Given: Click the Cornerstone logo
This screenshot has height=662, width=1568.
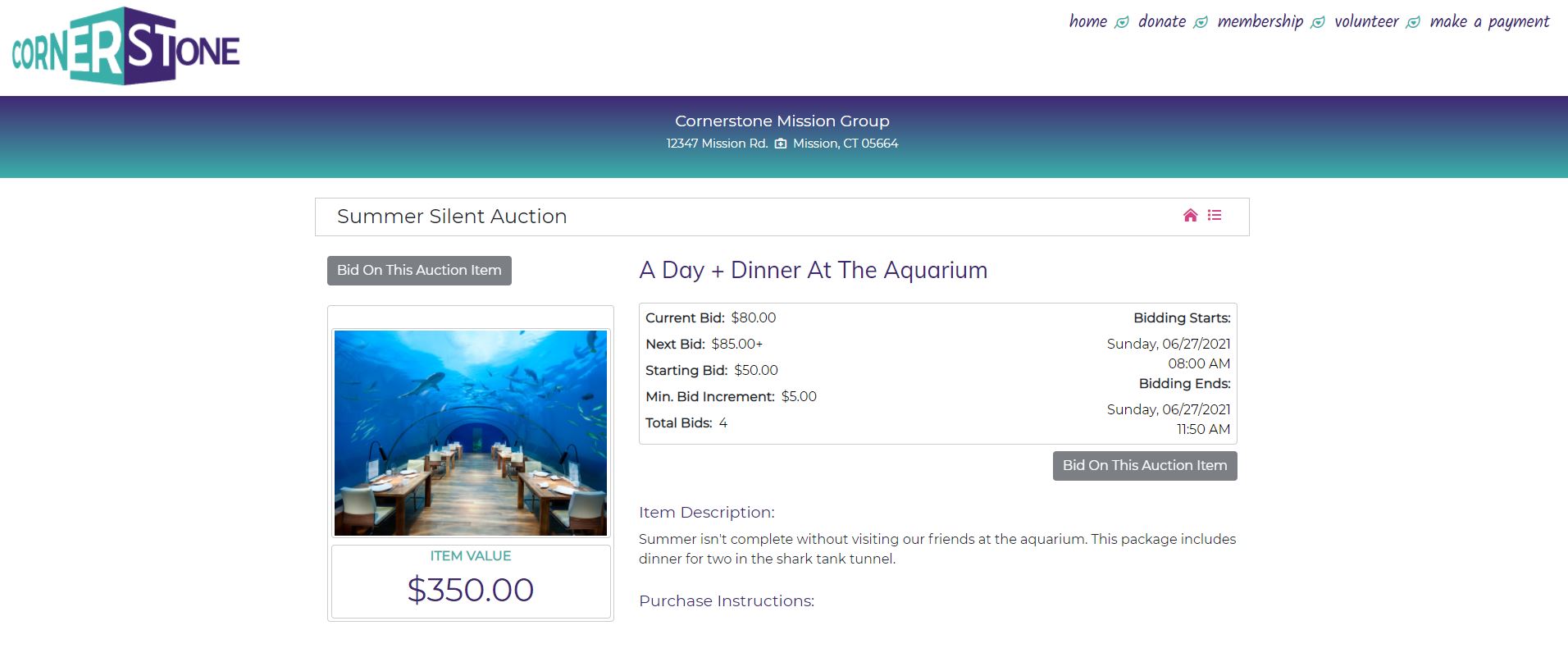Looking at the screenshot, I should click(125, 48).
